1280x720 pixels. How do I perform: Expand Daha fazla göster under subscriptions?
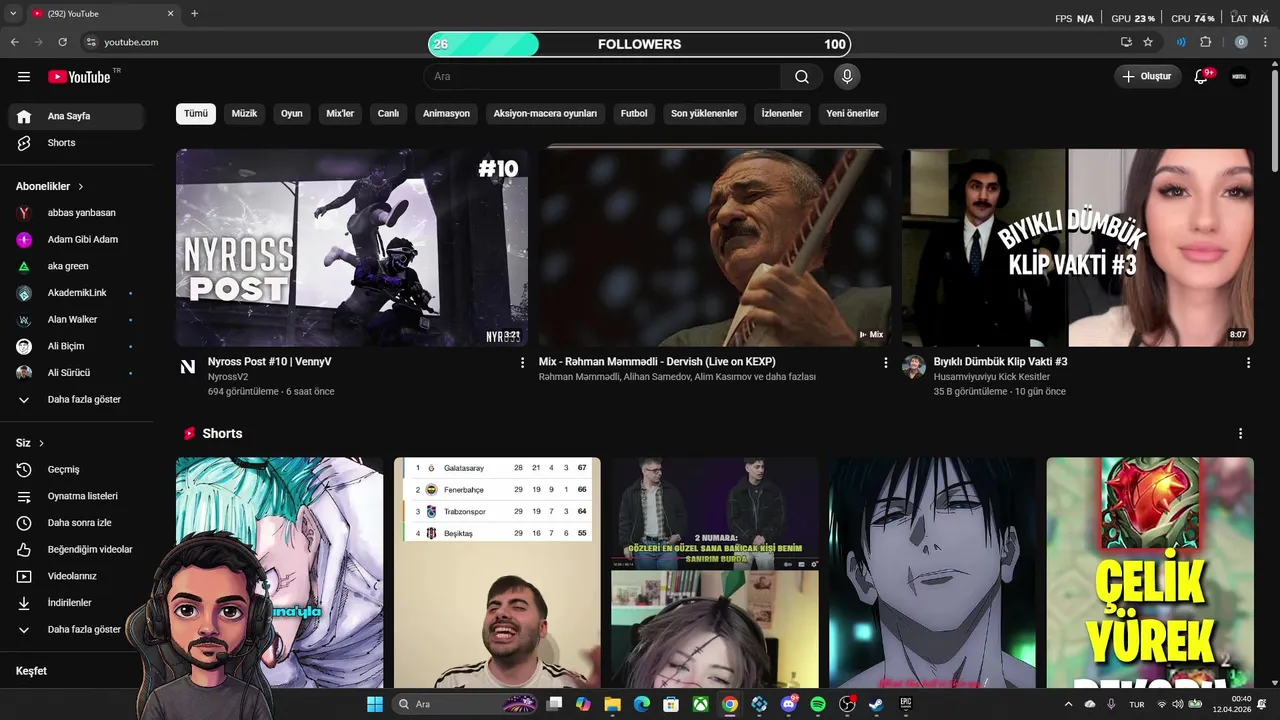pos(76,399)
